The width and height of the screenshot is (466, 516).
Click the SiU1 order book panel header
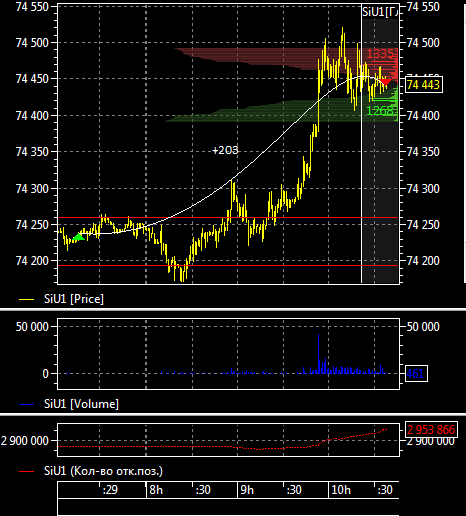[x=380, y=12]
